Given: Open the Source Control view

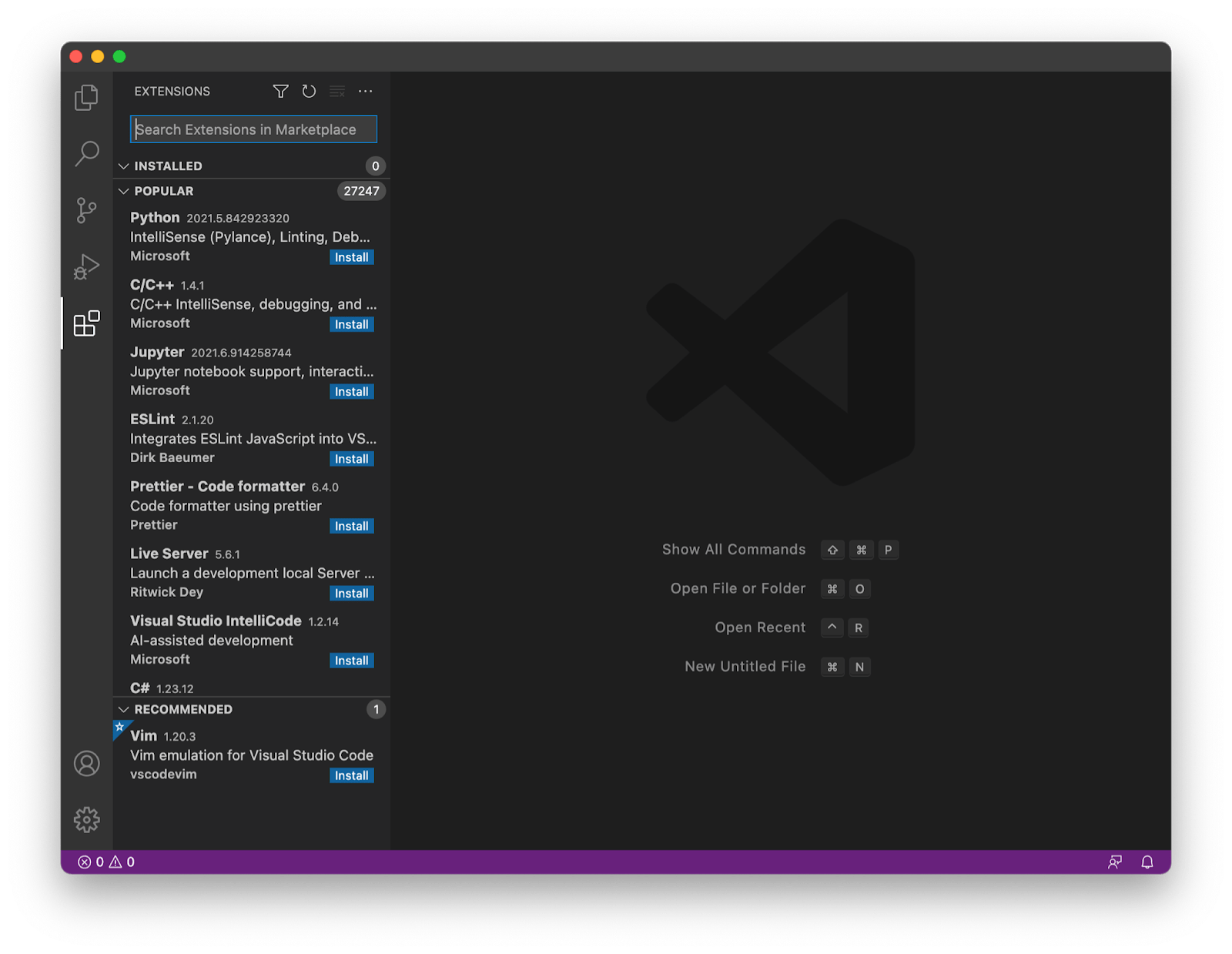Looking at the screenshot, I should 86,210.
